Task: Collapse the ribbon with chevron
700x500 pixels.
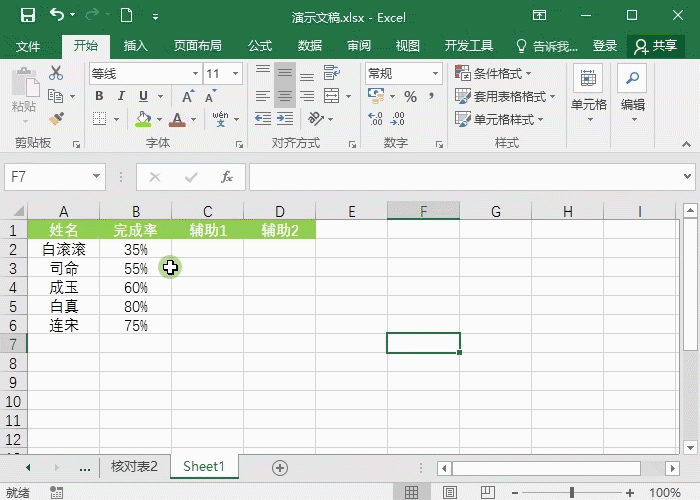Action: [x=687, y=144]
